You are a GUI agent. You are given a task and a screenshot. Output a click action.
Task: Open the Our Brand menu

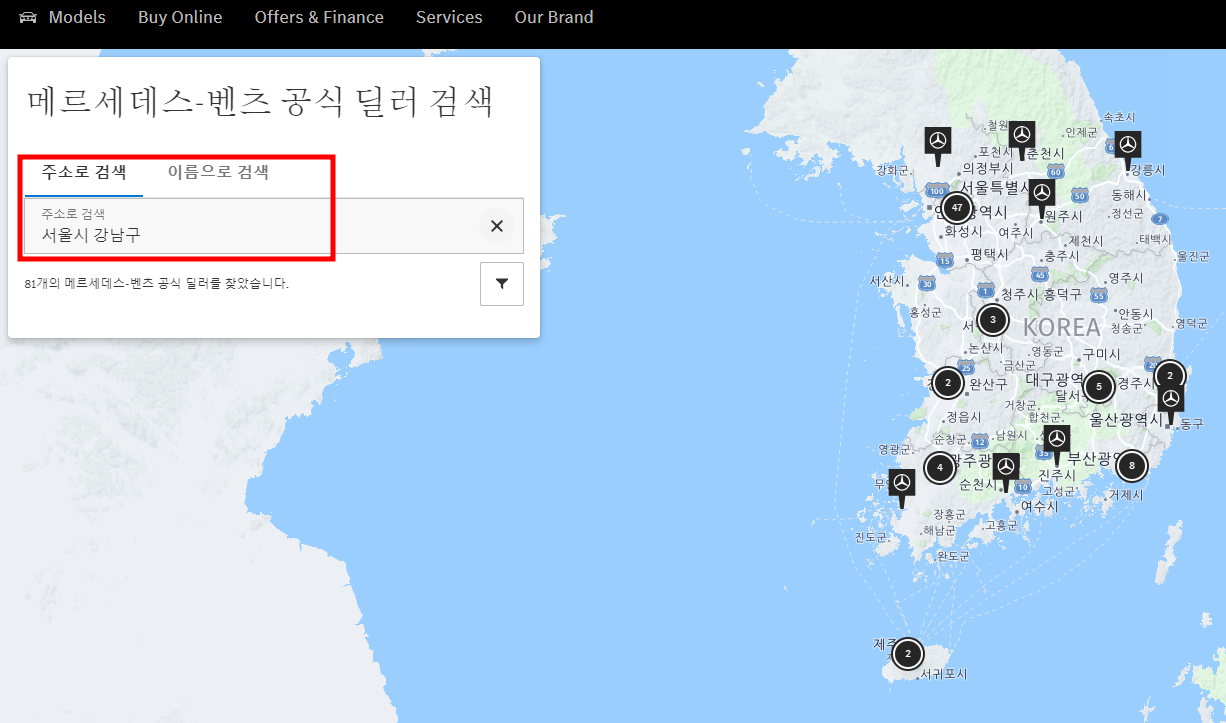point(554,17)
